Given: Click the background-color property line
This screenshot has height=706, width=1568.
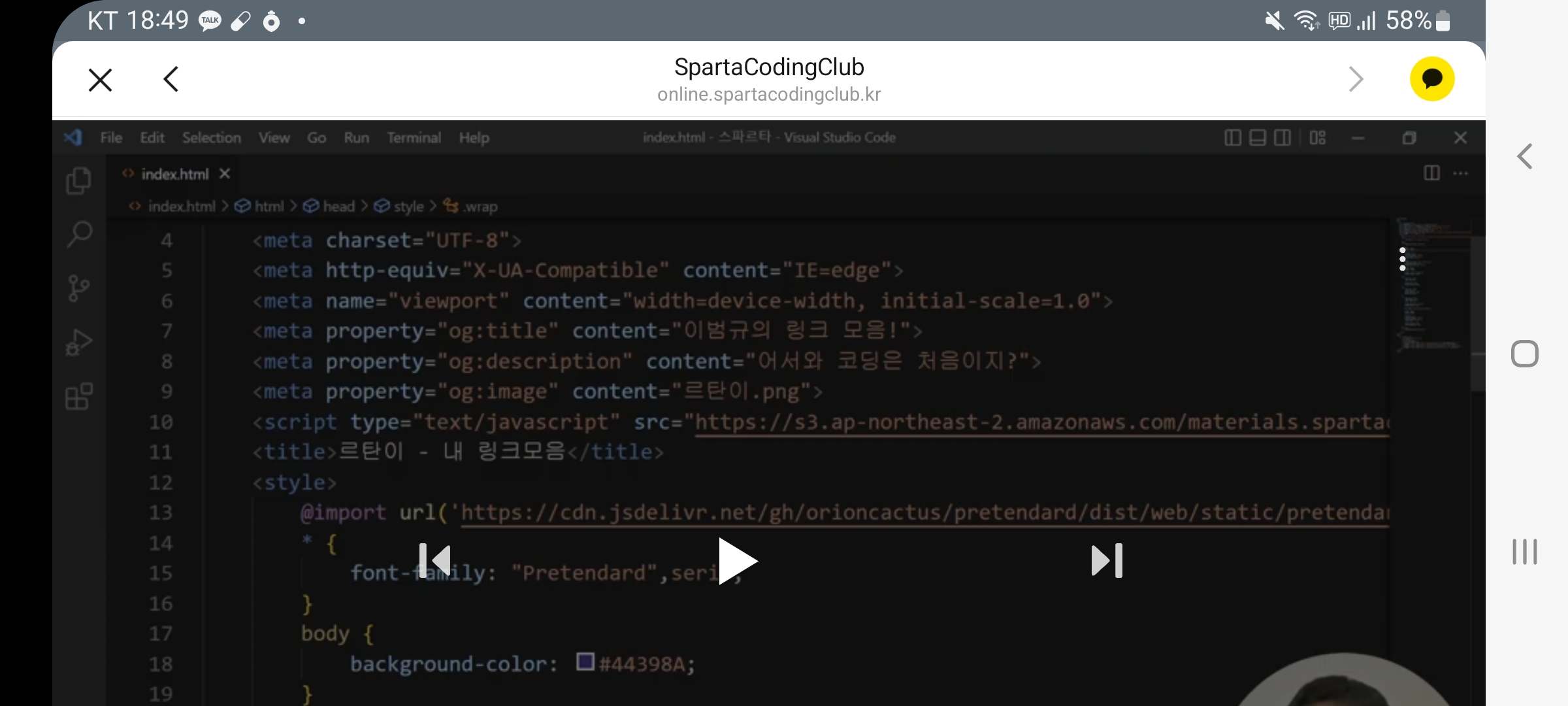Looking at the screenshot, I should (522, 664).
